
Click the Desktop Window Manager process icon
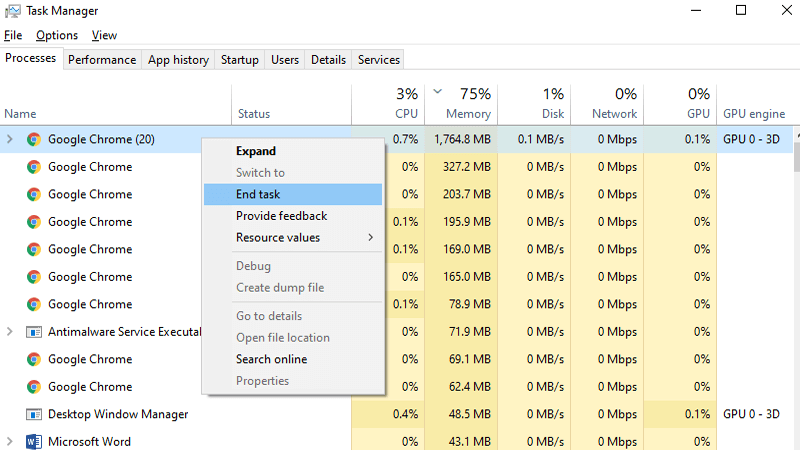pyautogui.click(x=34, y=414)
